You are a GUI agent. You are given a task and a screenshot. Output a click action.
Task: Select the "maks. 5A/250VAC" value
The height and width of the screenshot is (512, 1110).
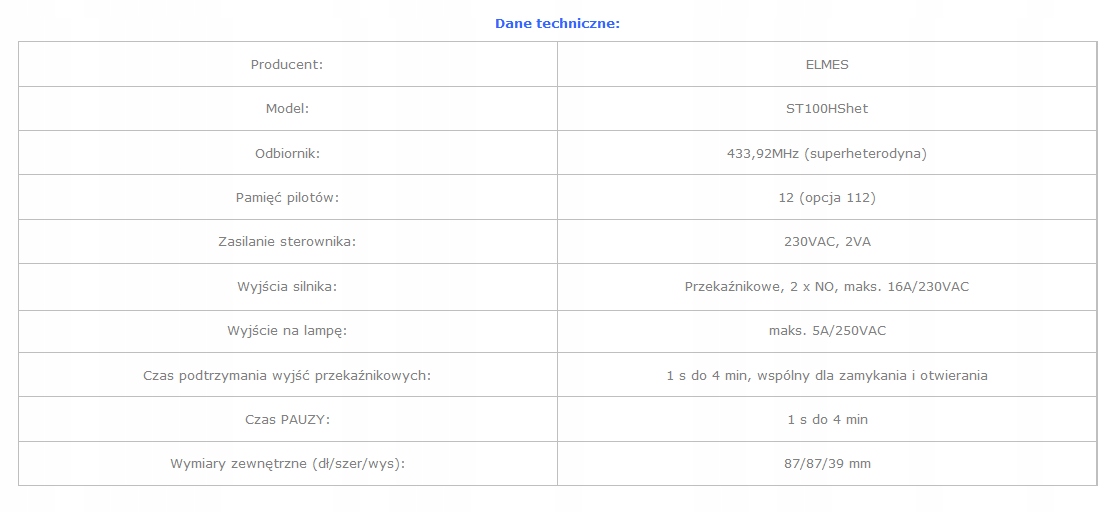[826, 331]
